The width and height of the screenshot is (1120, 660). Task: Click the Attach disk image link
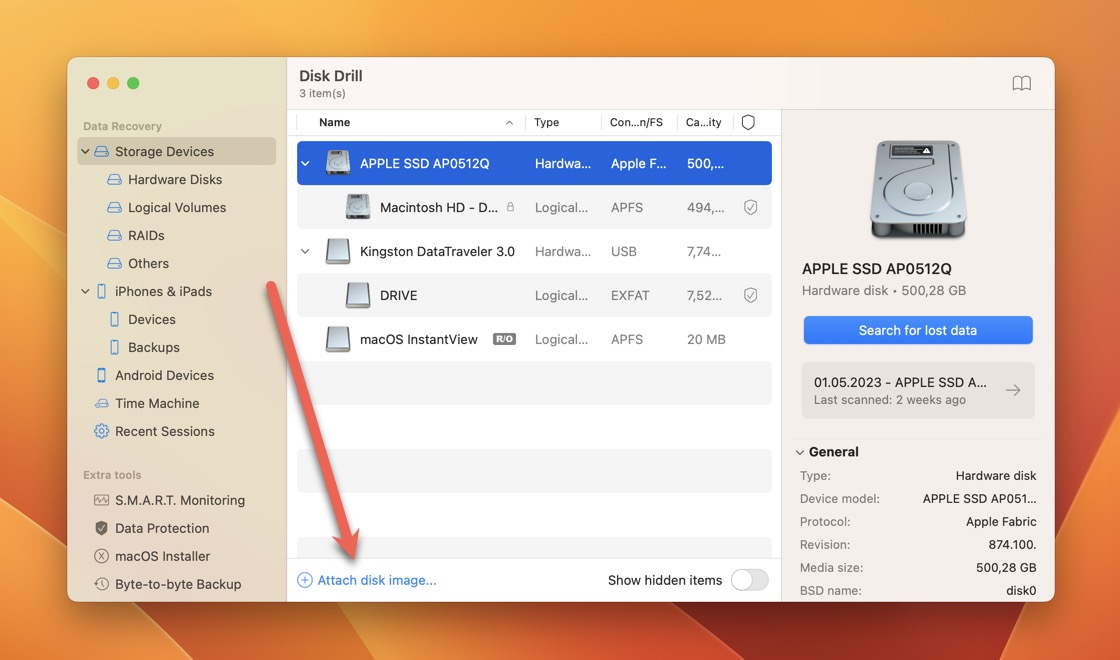pyautogui.click(x=376, y=580)
